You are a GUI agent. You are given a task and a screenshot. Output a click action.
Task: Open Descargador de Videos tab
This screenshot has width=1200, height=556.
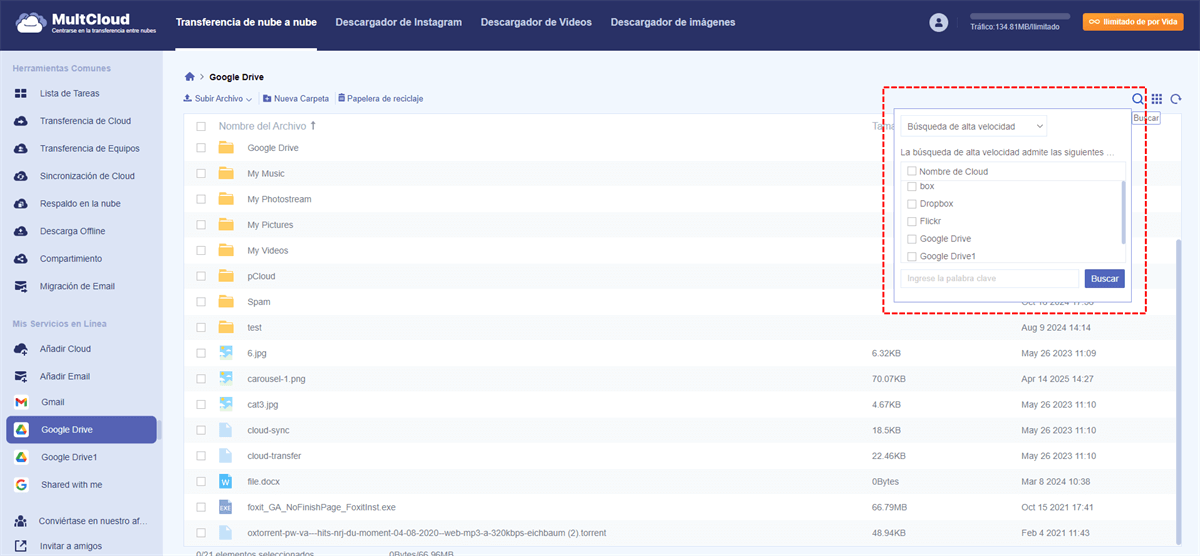(536, 22)
